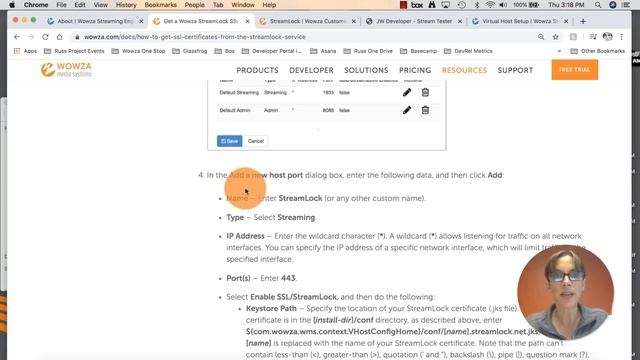Image resolution: width=640 pixels, height=360 pixels.
Task: Go back to previous page
Action: (x=17, y=37)
